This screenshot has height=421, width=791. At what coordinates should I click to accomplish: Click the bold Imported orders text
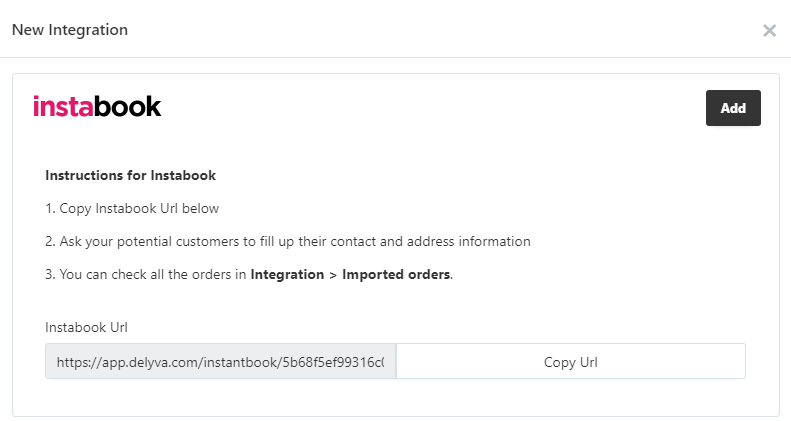coord(396,274)
